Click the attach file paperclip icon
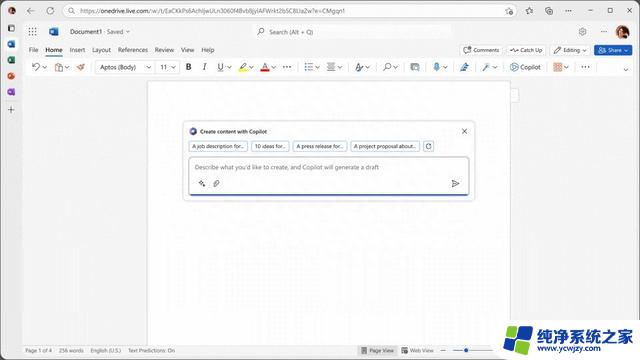Viewport: 640px width, 360px height. pyautogui.click(x=216, y=184)
